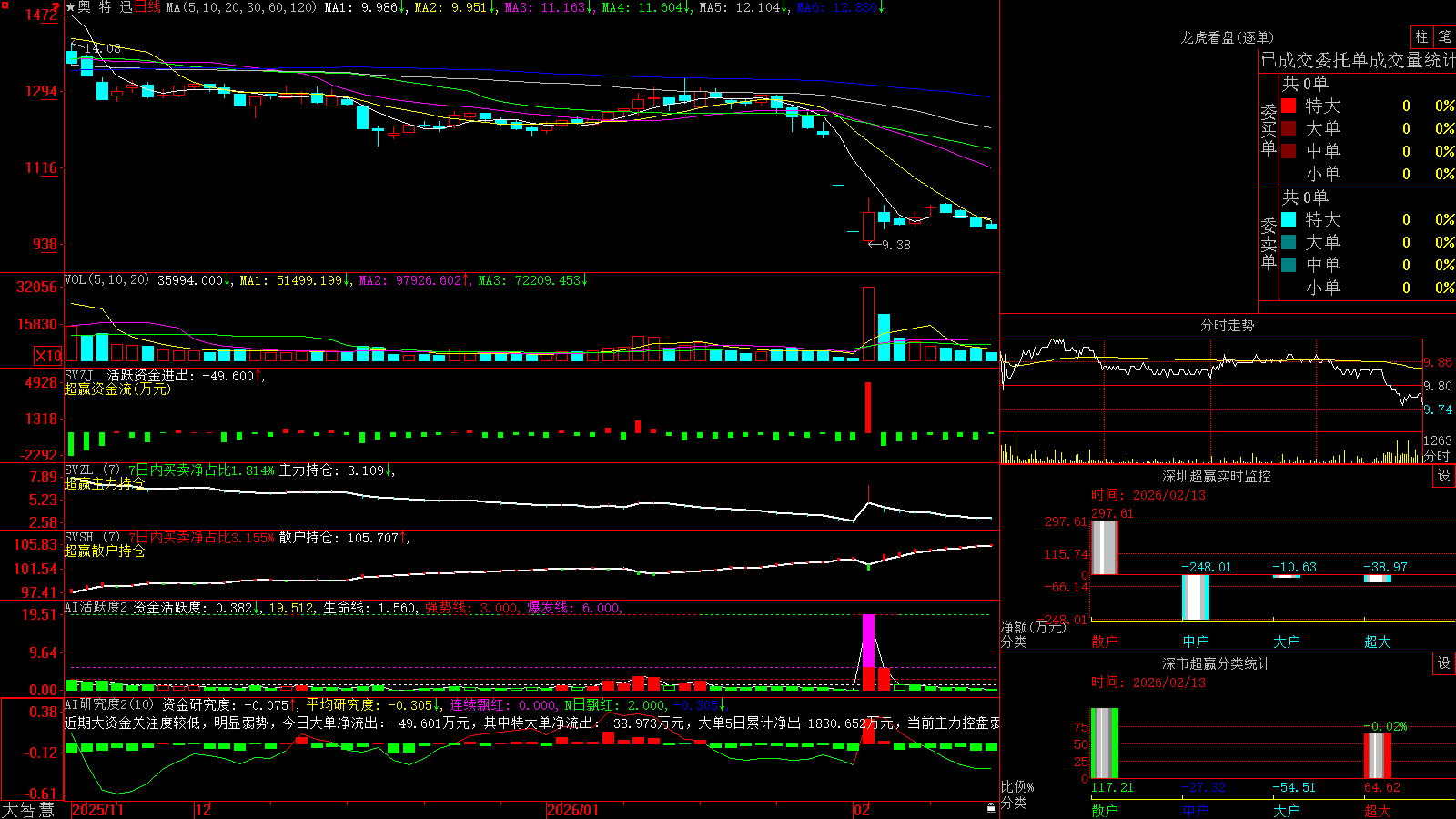Select the 02 month timeline marker
Image resolution: width=1456 pixels, height=819 pixels.
click(863, 810)
